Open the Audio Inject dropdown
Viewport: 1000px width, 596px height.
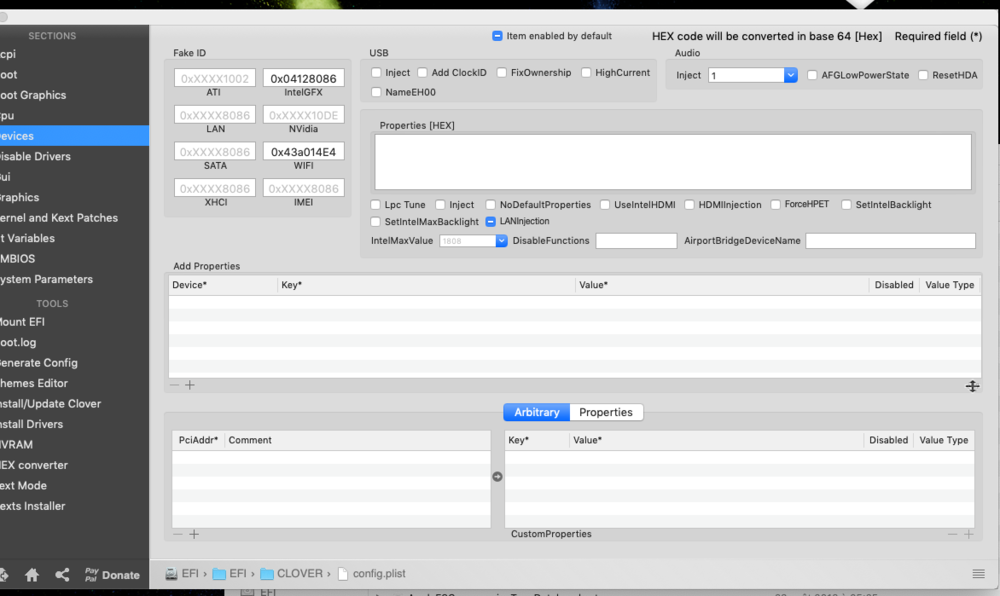(790, 75)
